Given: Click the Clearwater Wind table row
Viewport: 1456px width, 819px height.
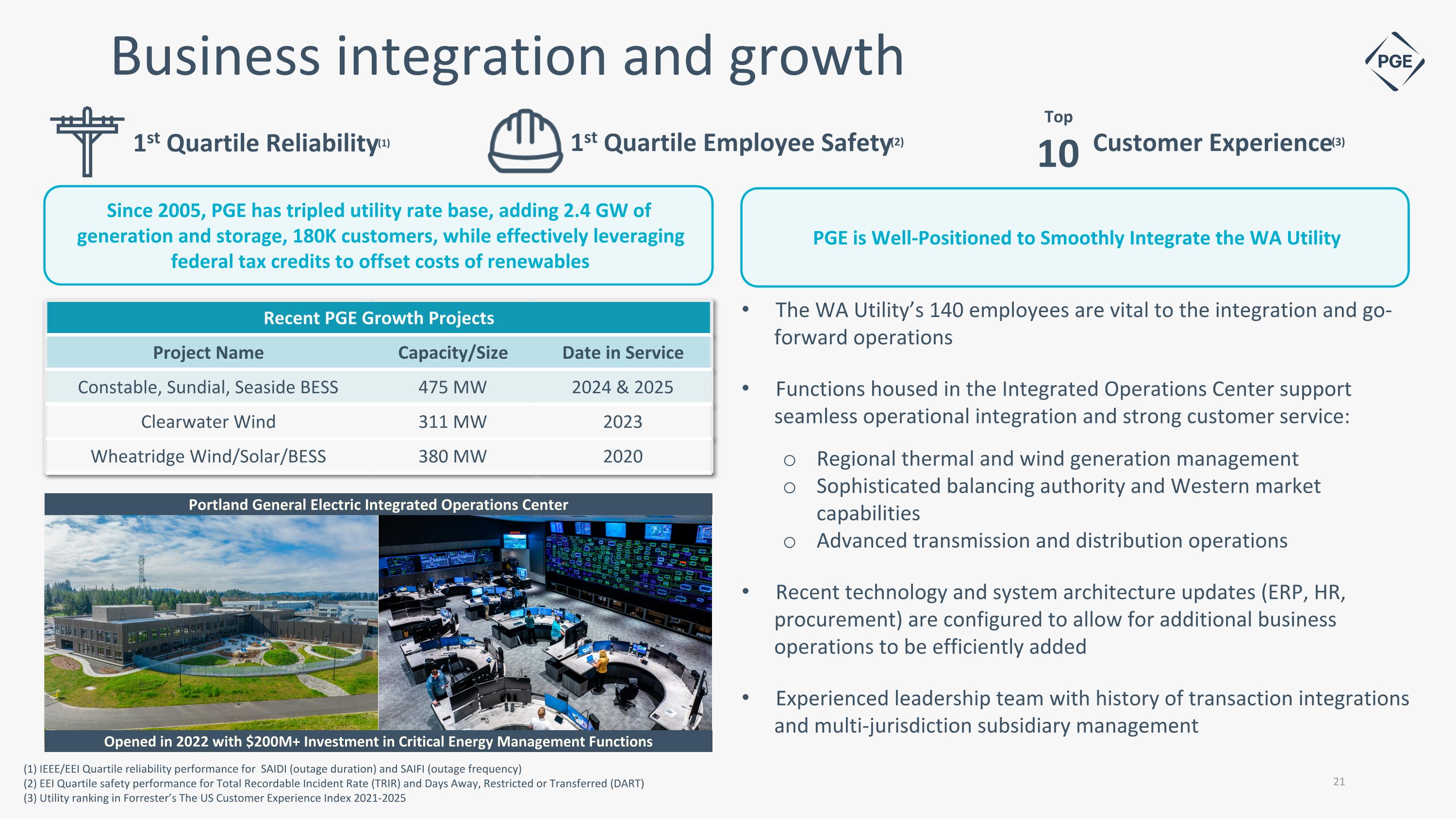Looking at the screenshot, I should (x=208, y=422).
